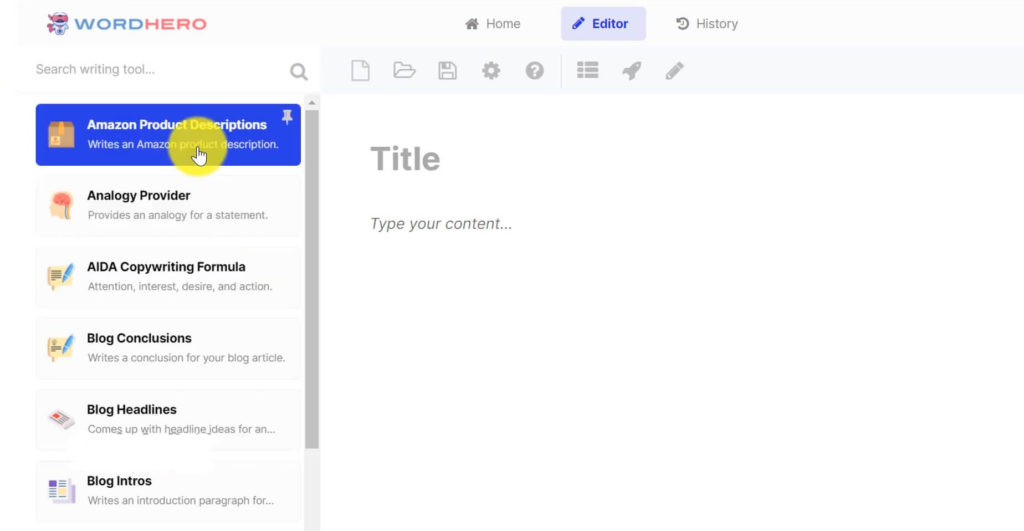Click the list view icon
The height and width of the screenshot is (531, 1024).
pos(588,70)
